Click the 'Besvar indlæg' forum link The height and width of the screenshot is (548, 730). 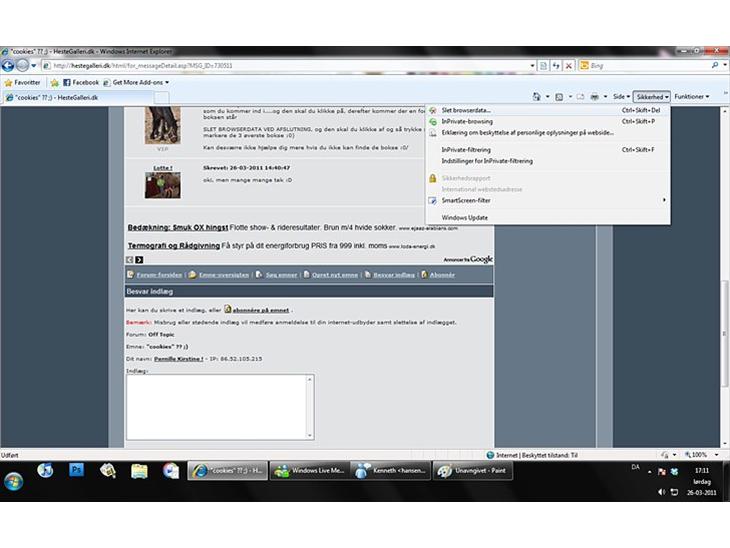tap(392, 274)
